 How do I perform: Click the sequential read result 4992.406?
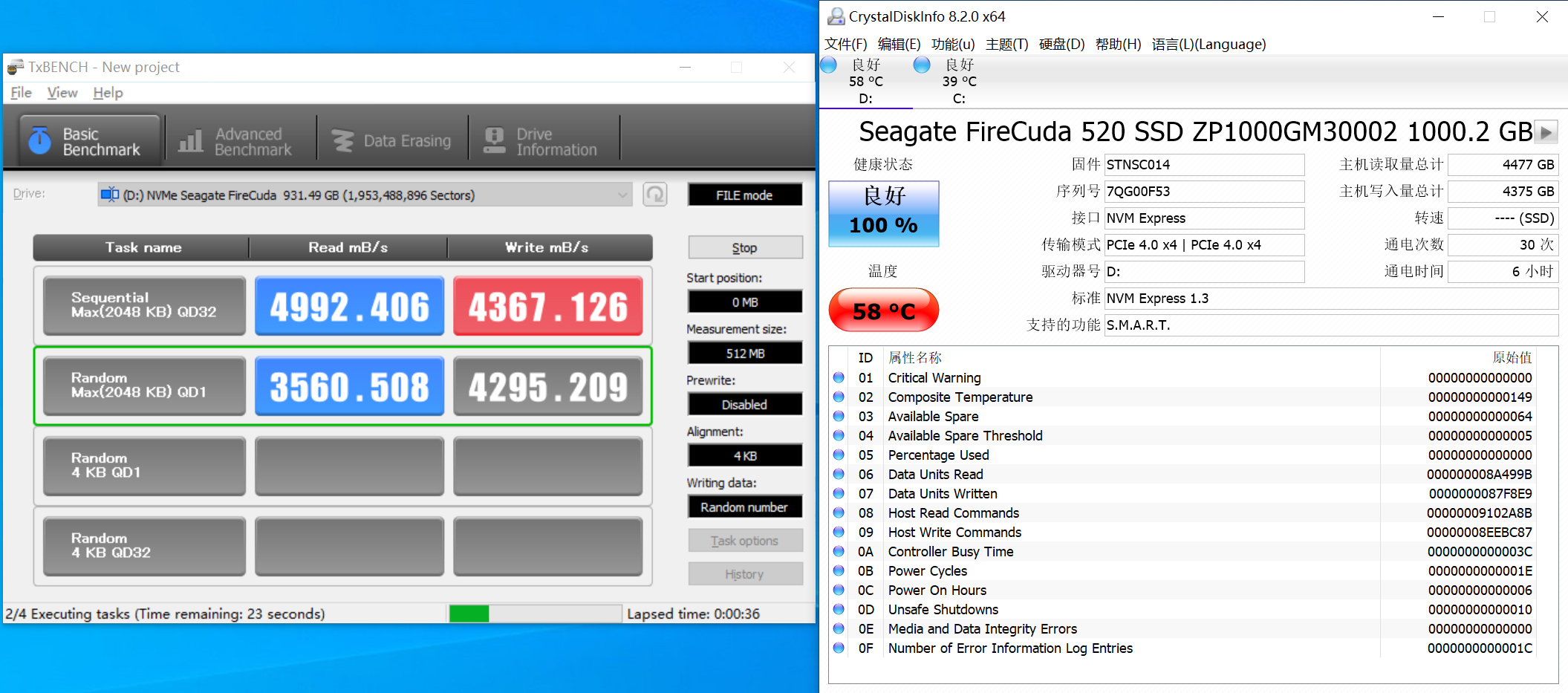[x=349, y=305]
